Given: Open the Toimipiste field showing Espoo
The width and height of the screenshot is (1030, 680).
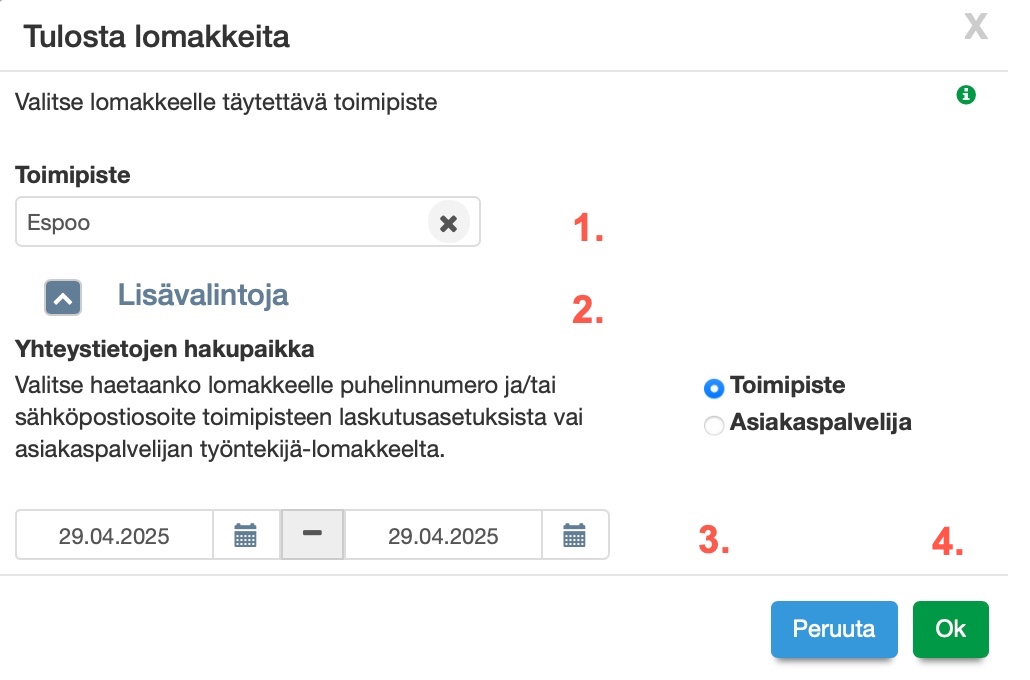Looking at the screenshot, I should pos(220,223).
